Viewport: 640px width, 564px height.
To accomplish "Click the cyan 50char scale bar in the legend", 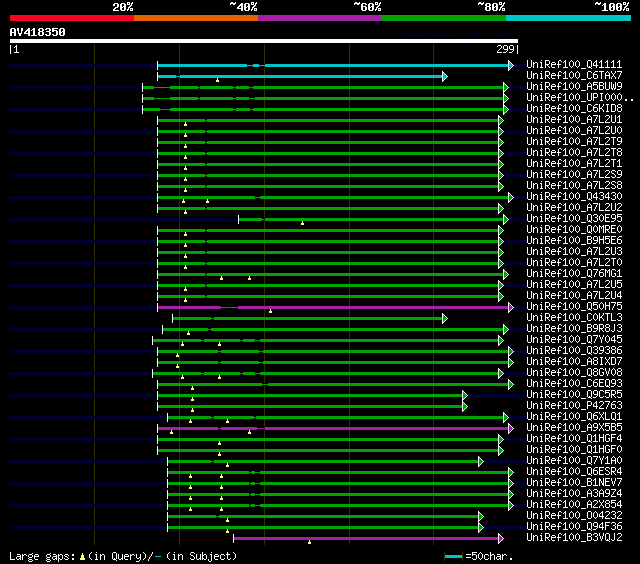I will (453, 557).
